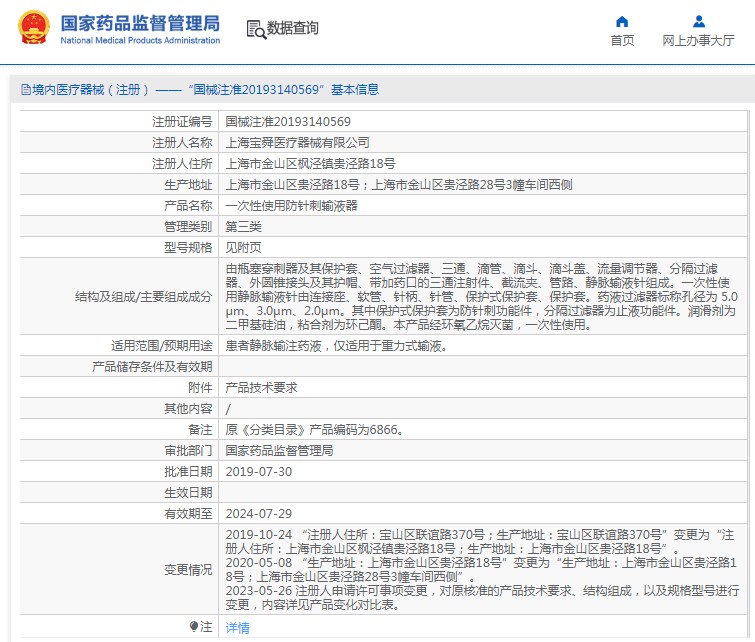Click the lightbulb icon beside 注
Viewport: 755px width, 642px height.
(194, 627)
